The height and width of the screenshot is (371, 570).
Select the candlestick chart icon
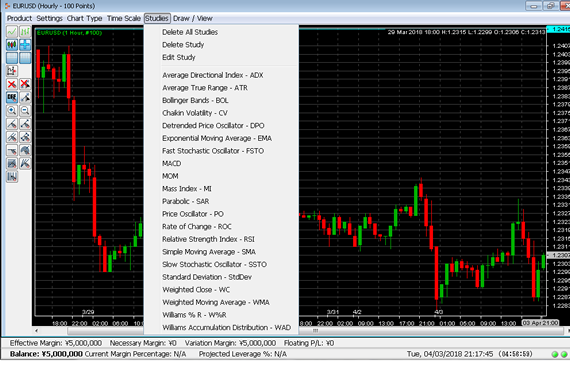(x=12, y=45)
